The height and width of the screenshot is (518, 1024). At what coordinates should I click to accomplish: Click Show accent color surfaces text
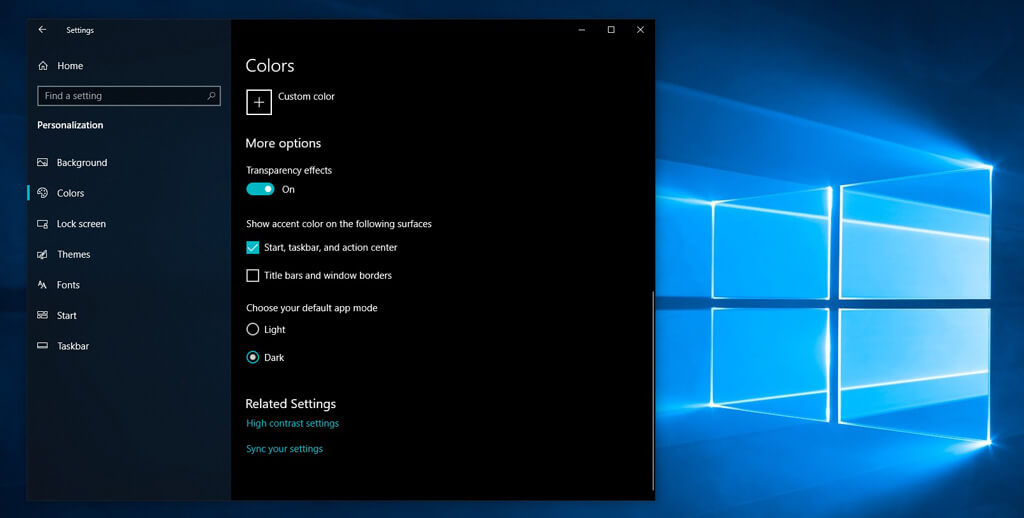pyautogui.click(x=339, y=223)
